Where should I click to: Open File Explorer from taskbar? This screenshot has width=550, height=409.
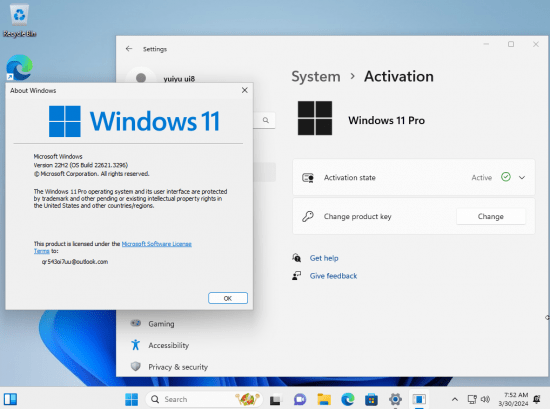(324, 400)
